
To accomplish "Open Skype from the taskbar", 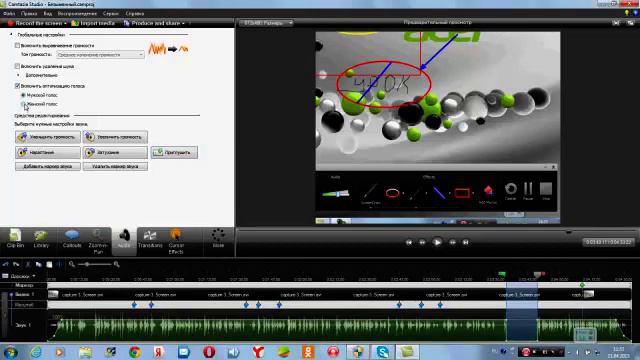I will tap(382, 352).
